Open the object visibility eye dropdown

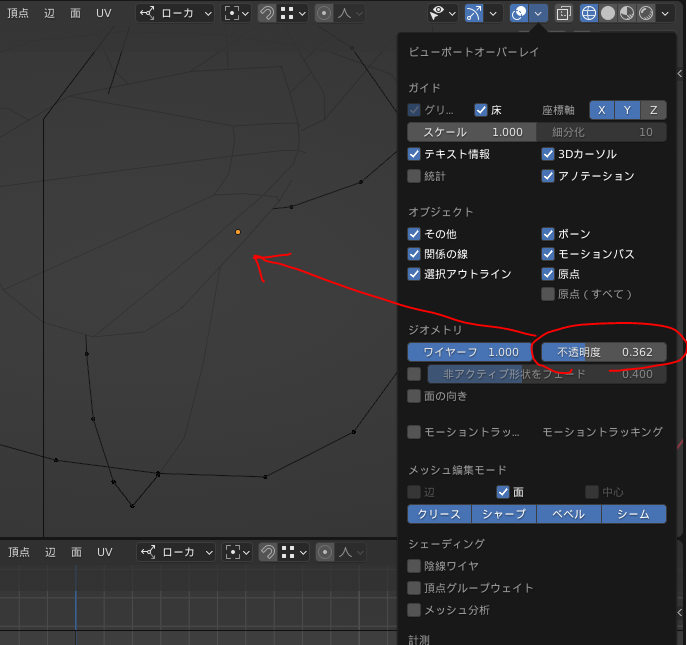pyautogui.click(x=442, y=13)
